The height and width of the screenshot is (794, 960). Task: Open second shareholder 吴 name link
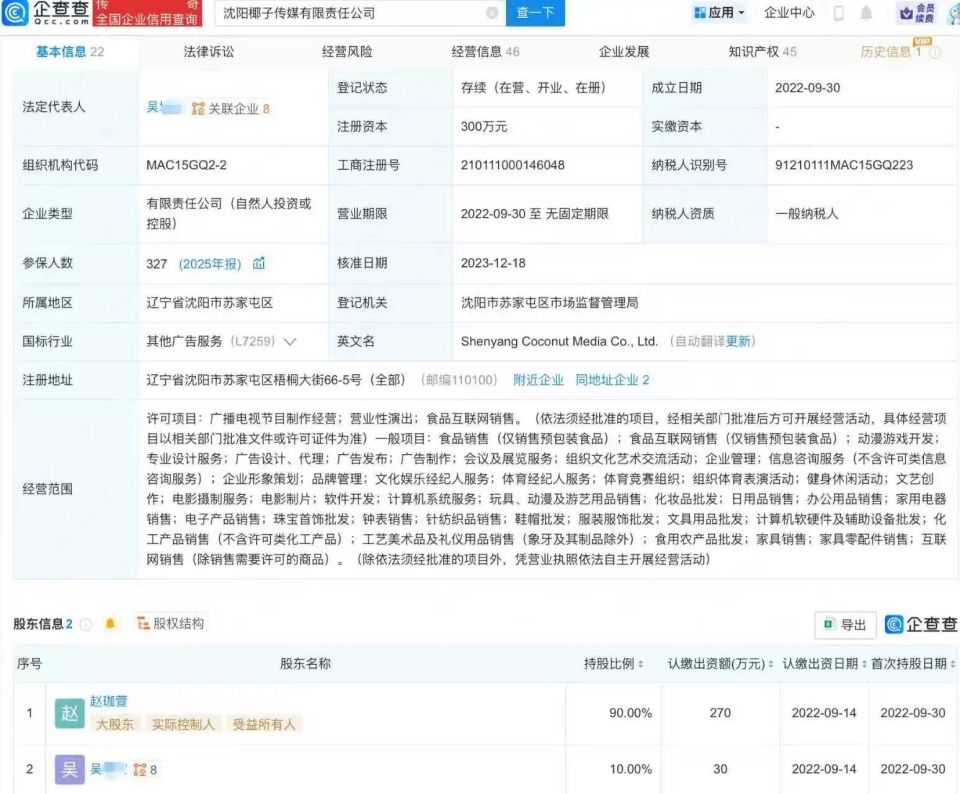tap(108, 769)
